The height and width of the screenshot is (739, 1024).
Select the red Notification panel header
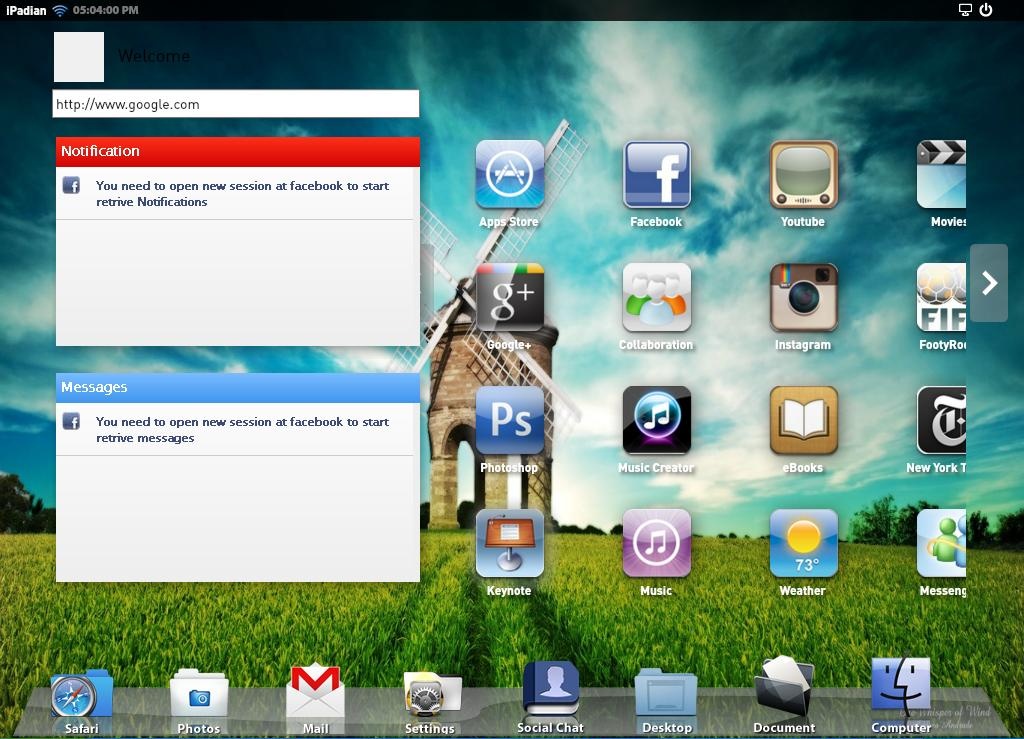(x=238, y=151)
